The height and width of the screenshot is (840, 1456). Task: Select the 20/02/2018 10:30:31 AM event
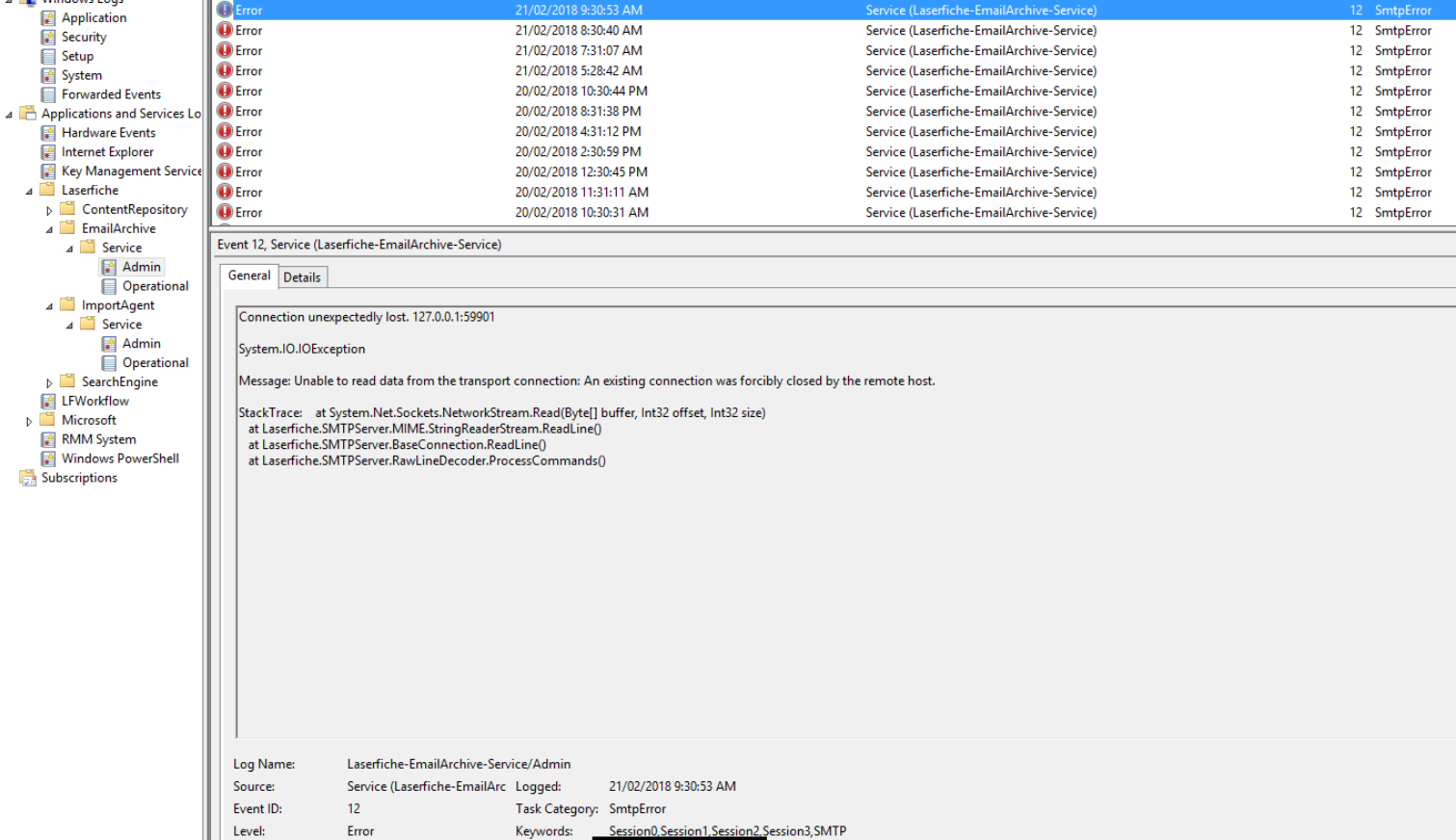(834, 212)
